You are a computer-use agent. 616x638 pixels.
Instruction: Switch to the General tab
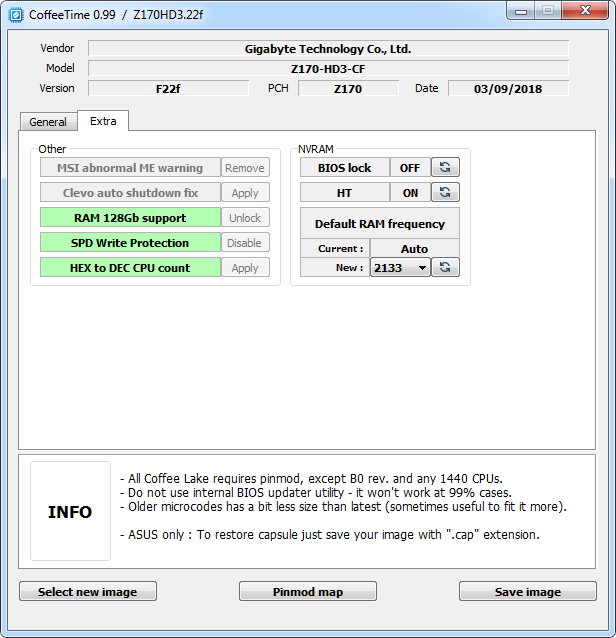[48, 122]
